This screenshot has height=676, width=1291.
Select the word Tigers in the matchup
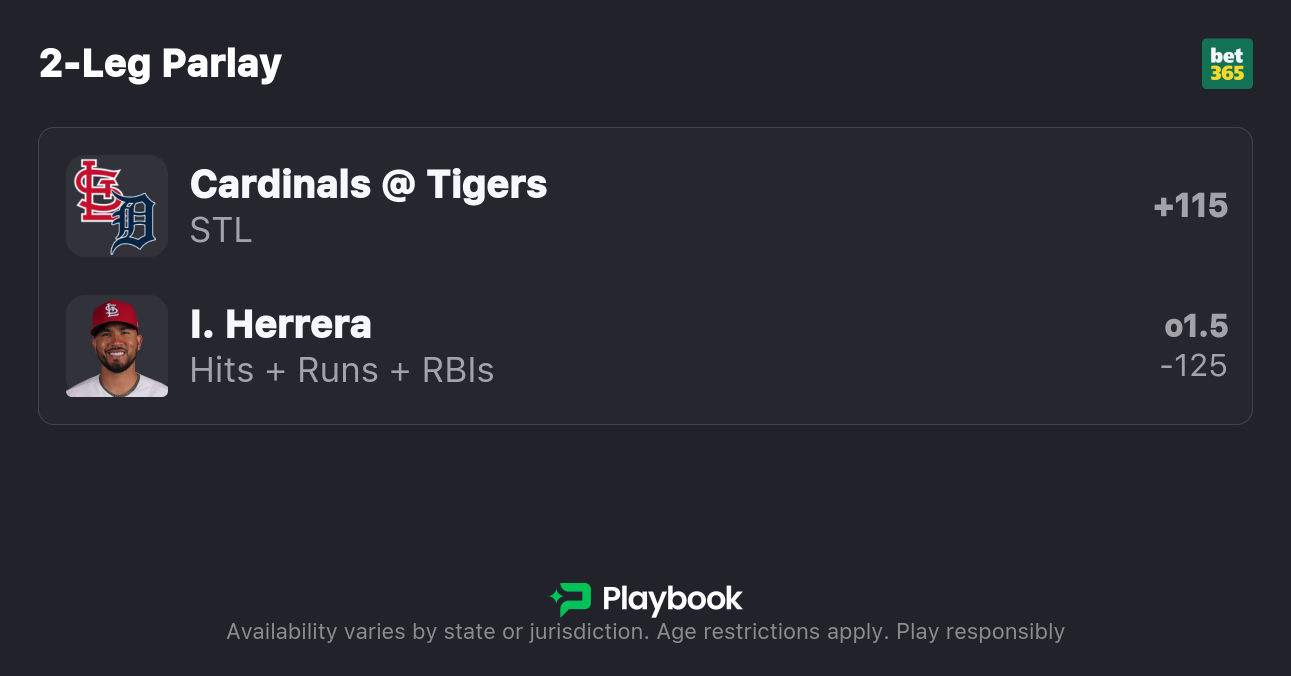point(487,184)
